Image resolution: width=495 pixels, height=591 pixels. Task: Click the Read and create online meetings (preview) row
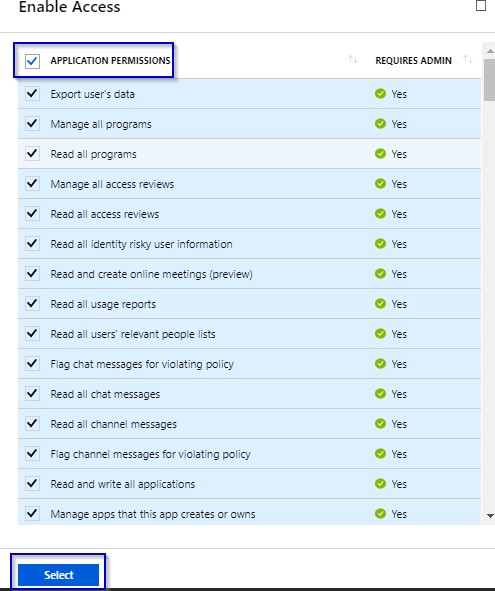(250, 274)
